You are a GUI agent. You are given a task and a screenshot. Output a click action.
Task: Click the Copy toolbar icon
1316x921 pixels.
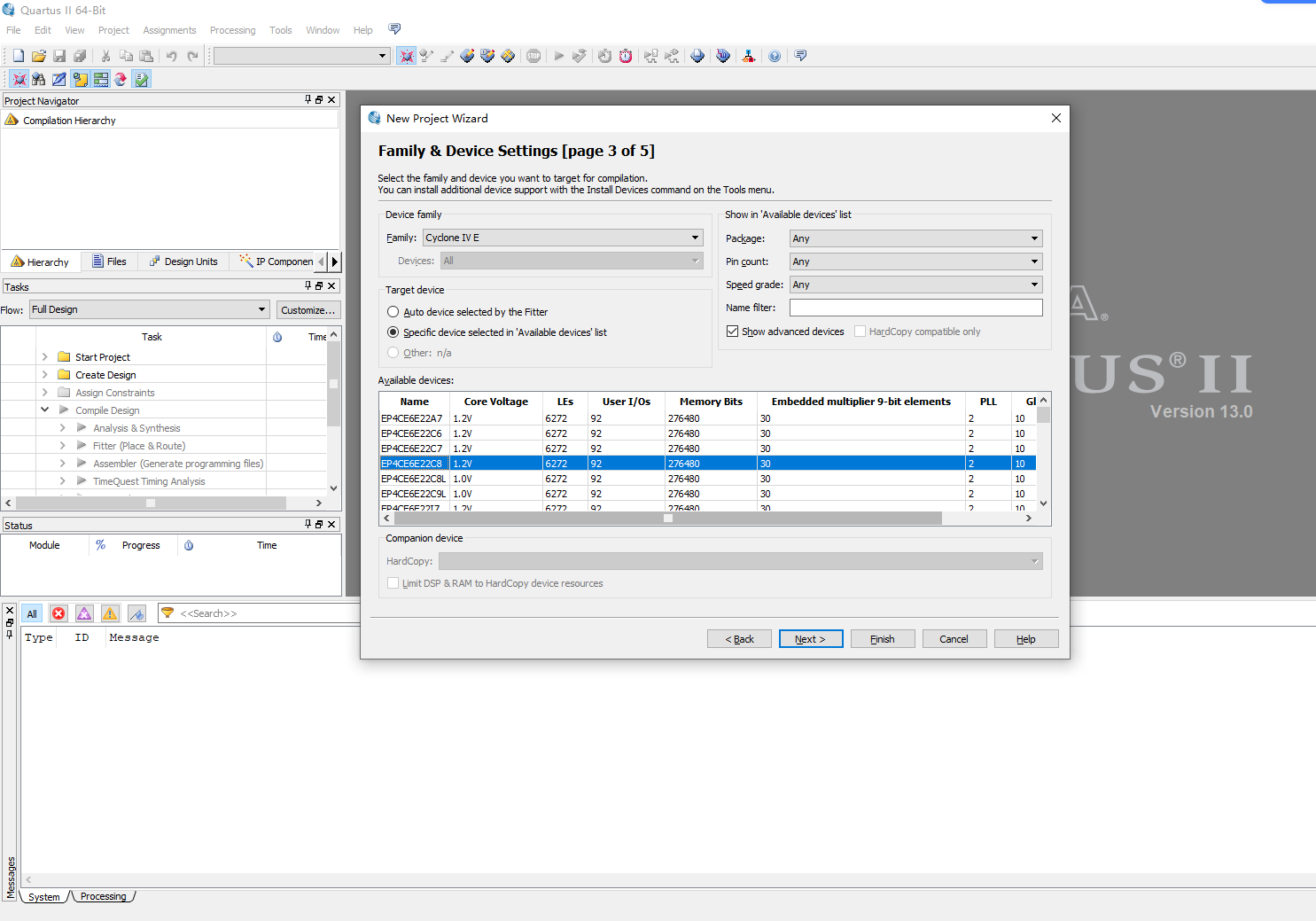click(x=126, y=56)
